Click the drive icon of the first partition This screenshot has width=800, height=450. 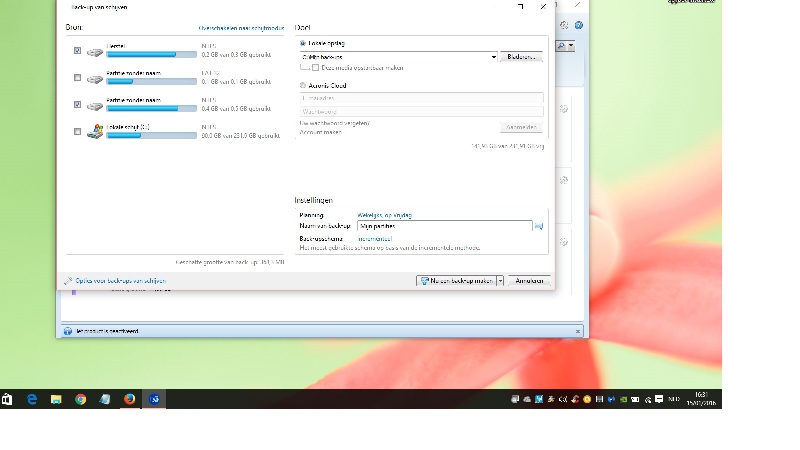pyautogui.click(x=95, y=50)
